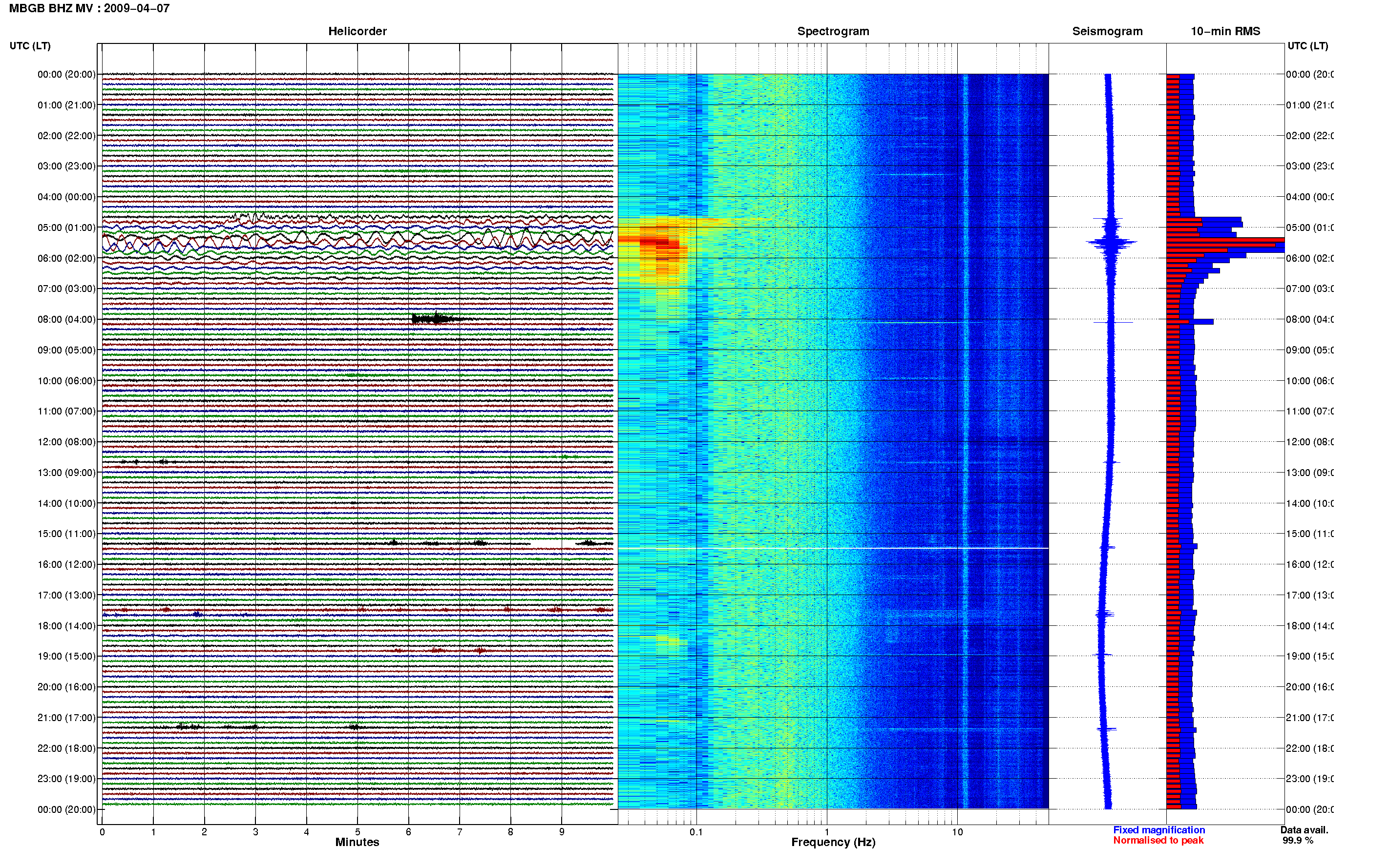Click the '08:00 (04:00)' time label on left axis
1389x868 pixels.
66,319
